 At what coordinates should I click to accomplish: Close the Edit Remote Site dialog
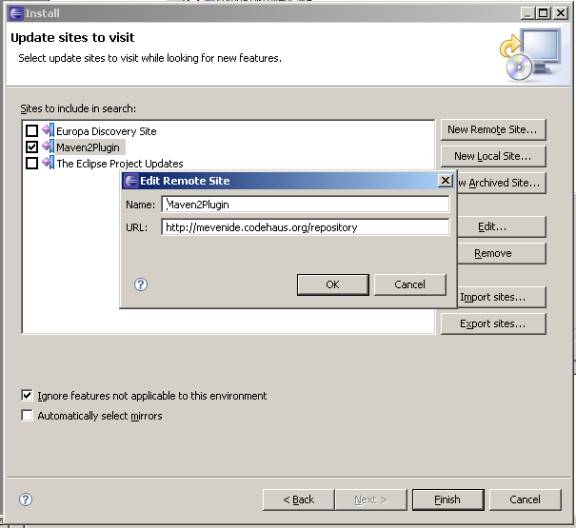(445, 180)
